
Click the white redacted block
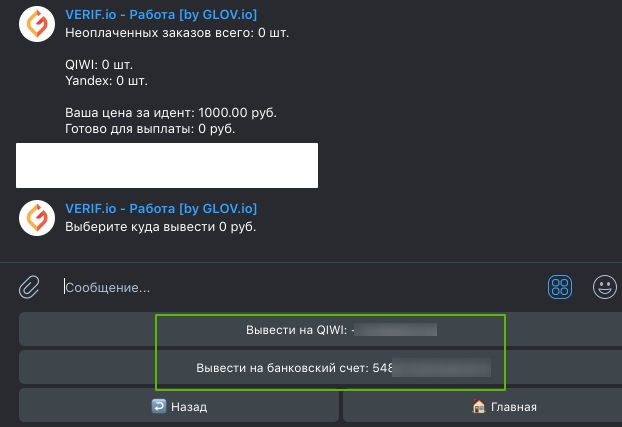(x=167, y=165)
